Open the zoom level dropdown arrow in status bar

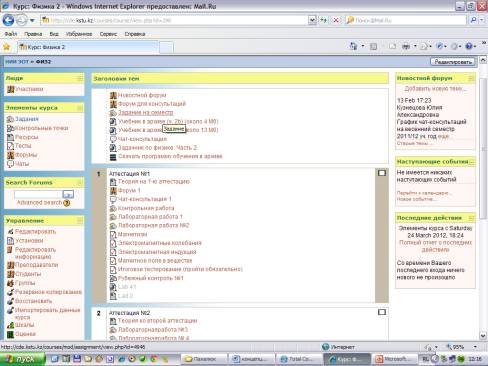(x=475, y=347)
